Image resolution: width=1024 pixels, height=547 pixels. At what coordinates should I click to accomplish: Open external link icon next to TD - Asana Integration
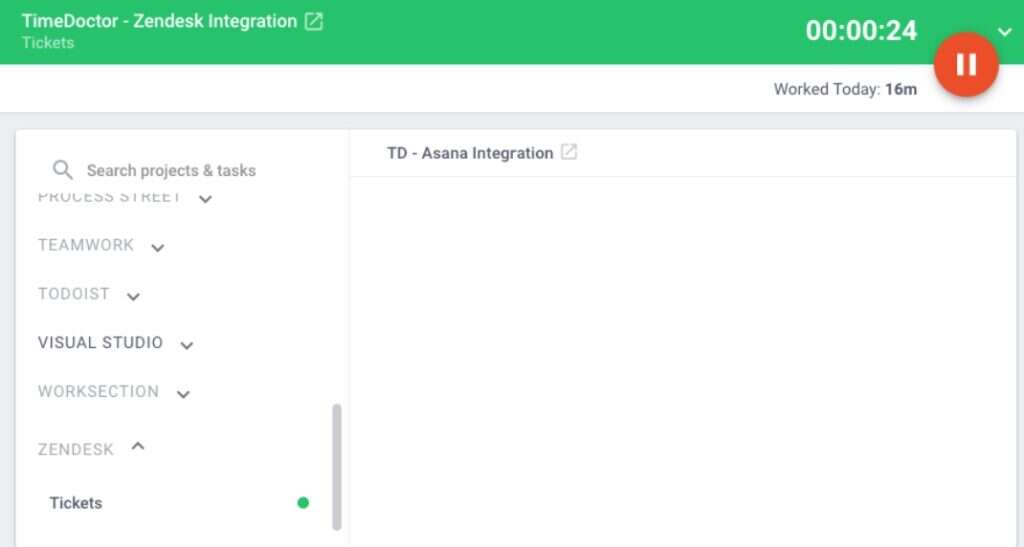(569, 152)
